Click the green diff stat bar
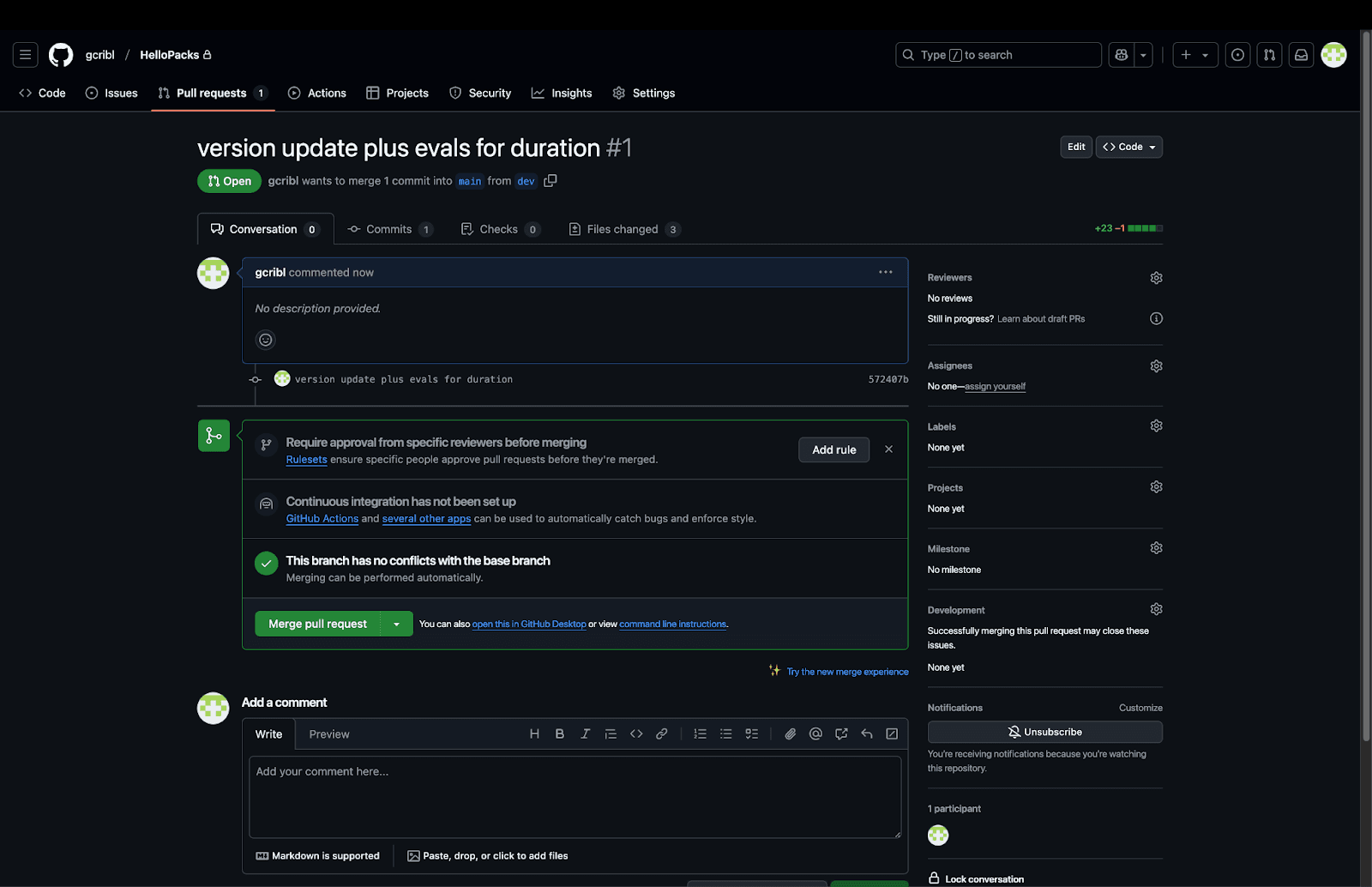 pos(1145,228)
